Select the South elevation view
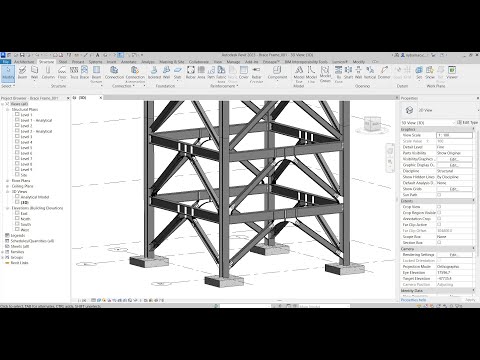The width and height of the screenshot is (480, 360). [26, 224]
